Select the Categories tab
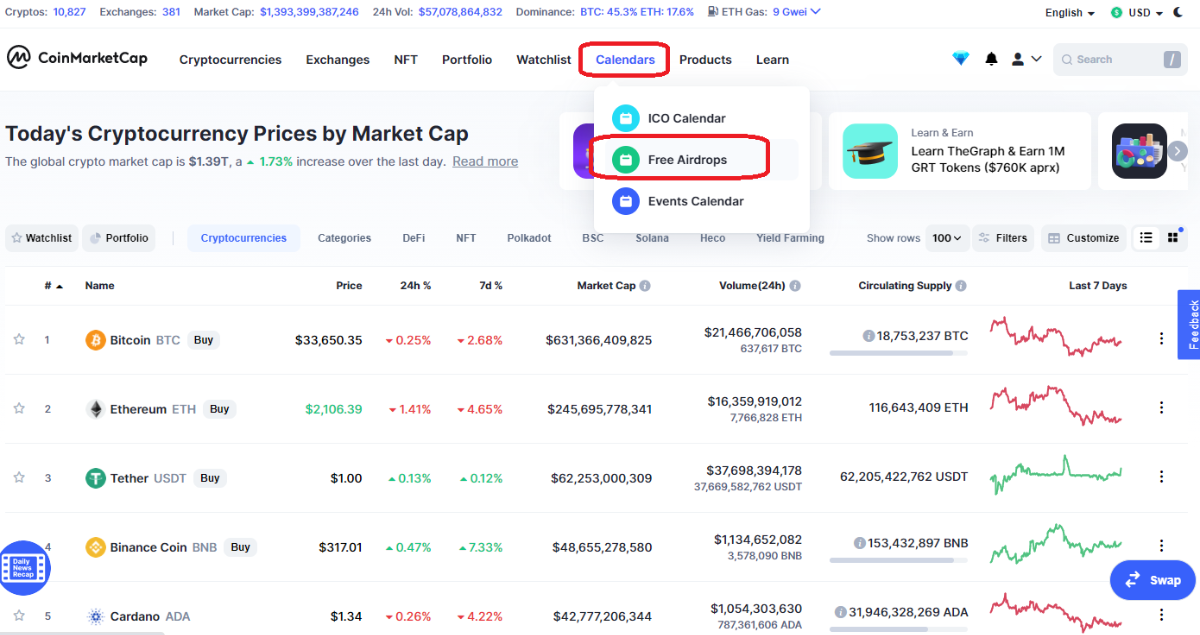The width and height of the screenshot is (1200, 635). pos(344,238)
